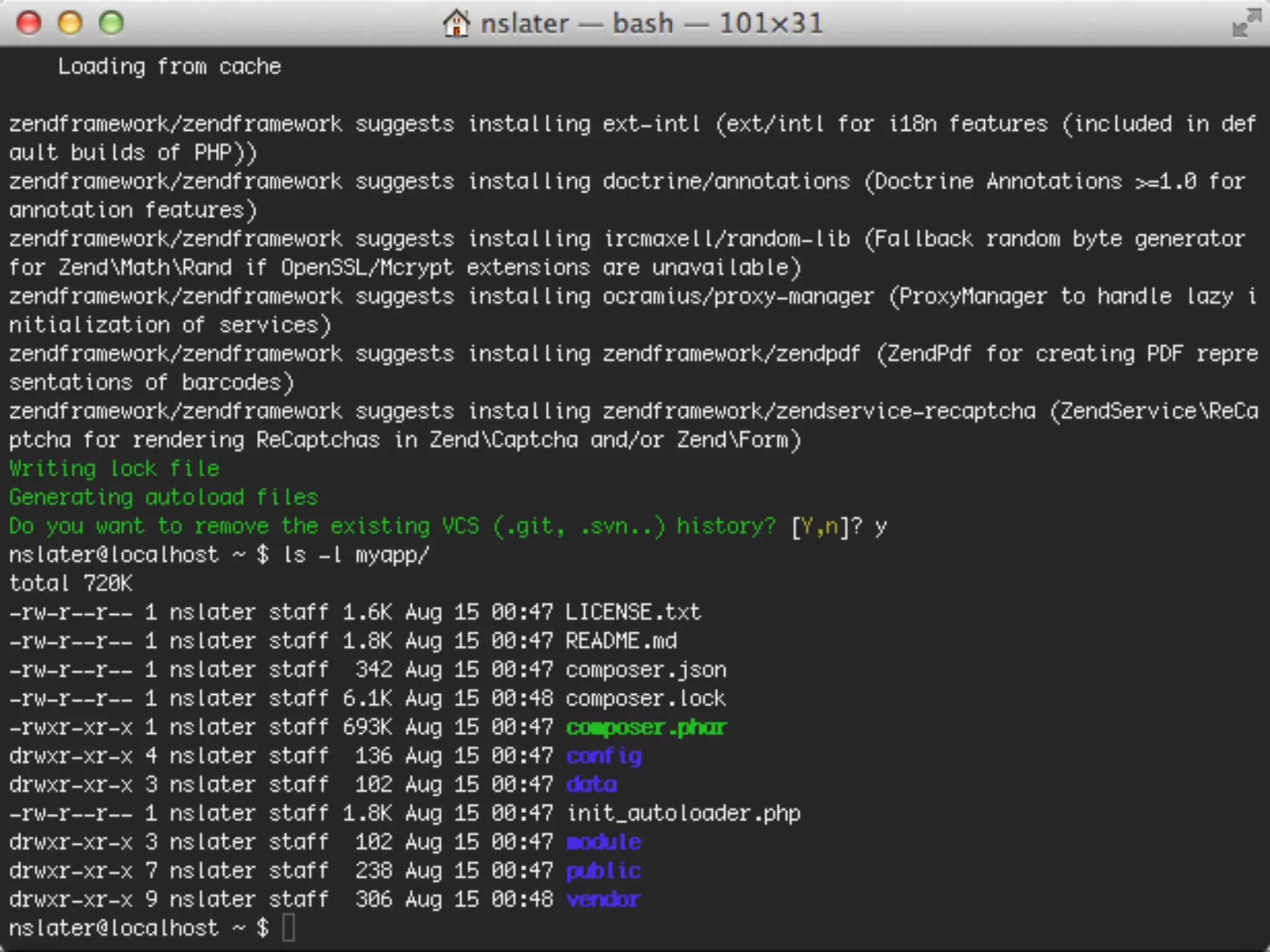Click composer.lock in the file listing
Image resolution: width=1270 pixels, height=952 pixels.
[646, 699]
